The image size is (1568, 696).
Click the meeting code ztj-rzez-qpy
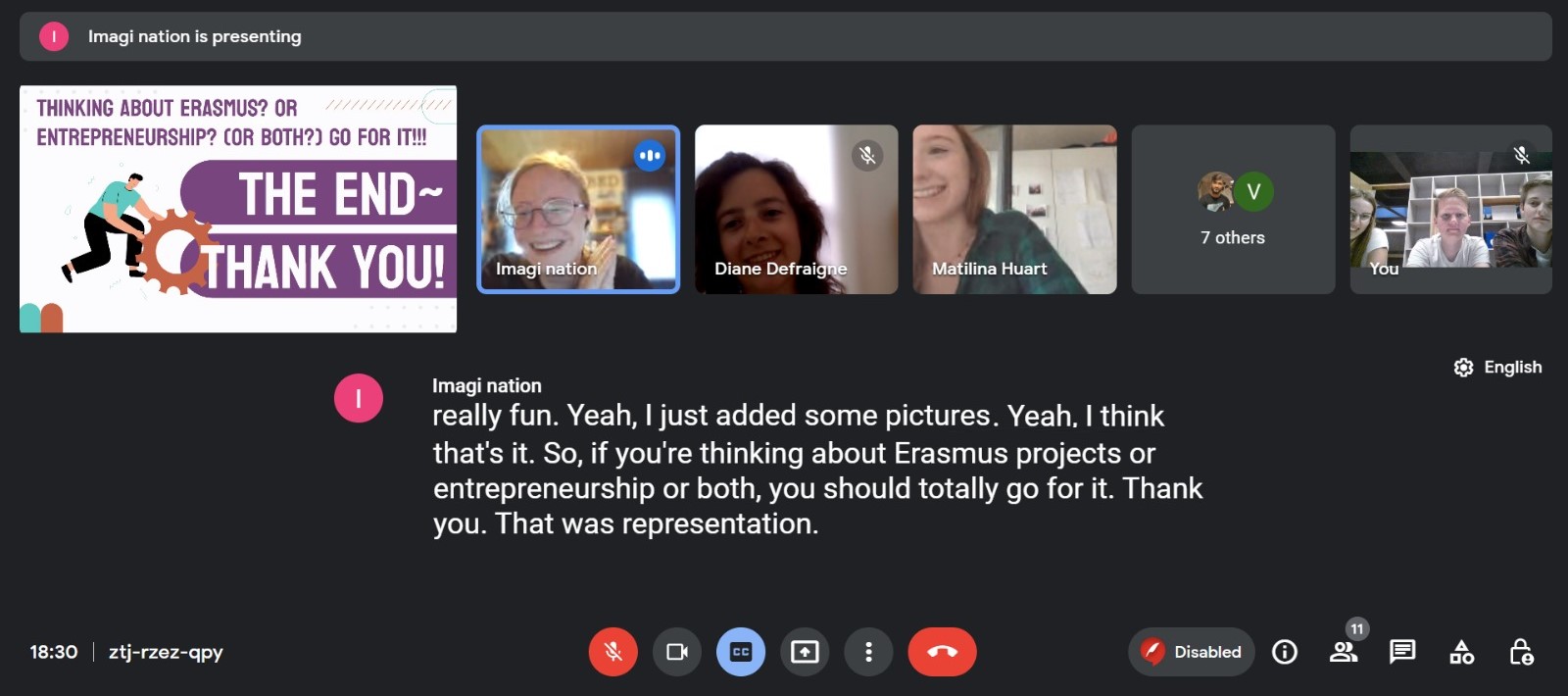(166, 652)
